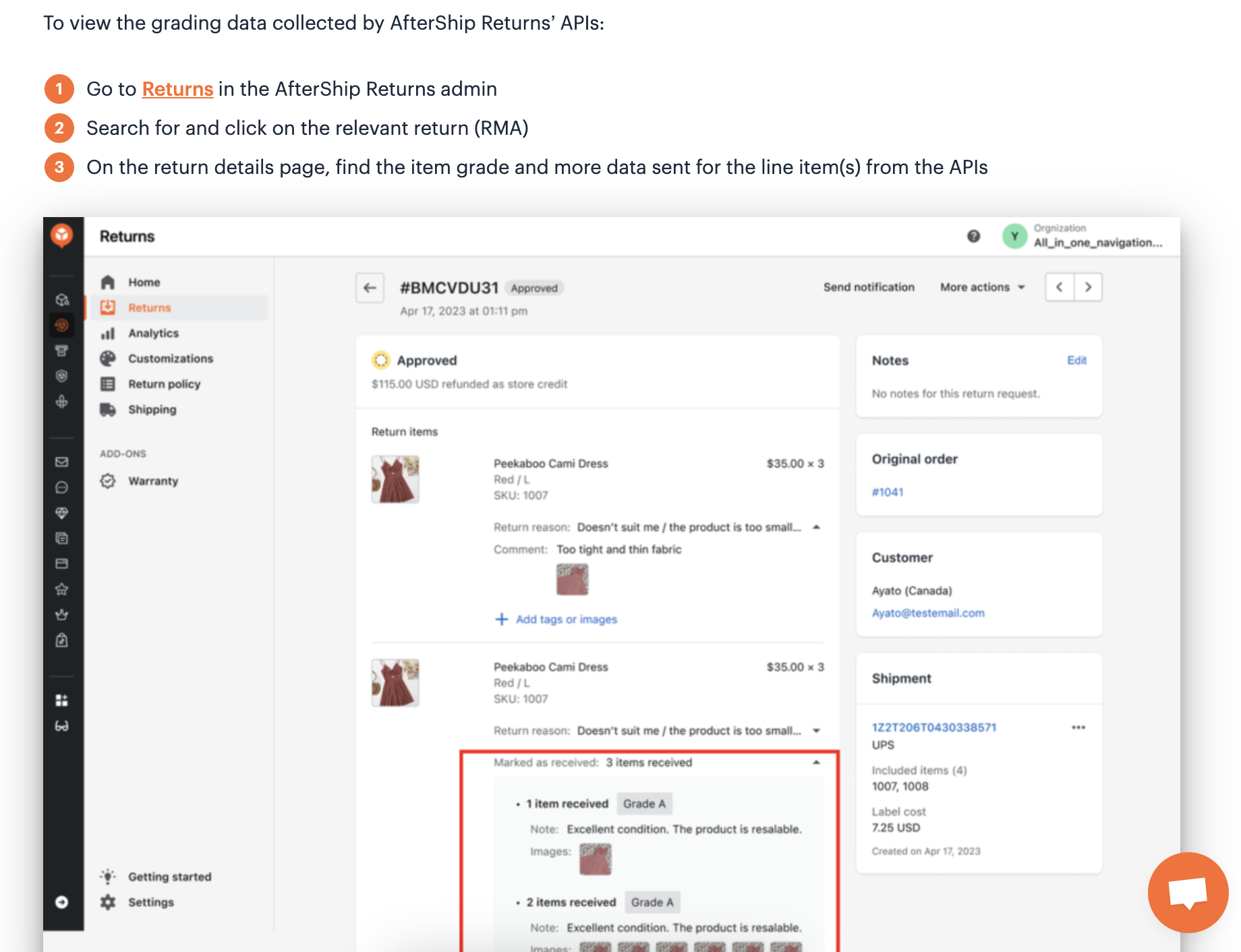
Task: Open original order #1041
Action: [888, 492]
